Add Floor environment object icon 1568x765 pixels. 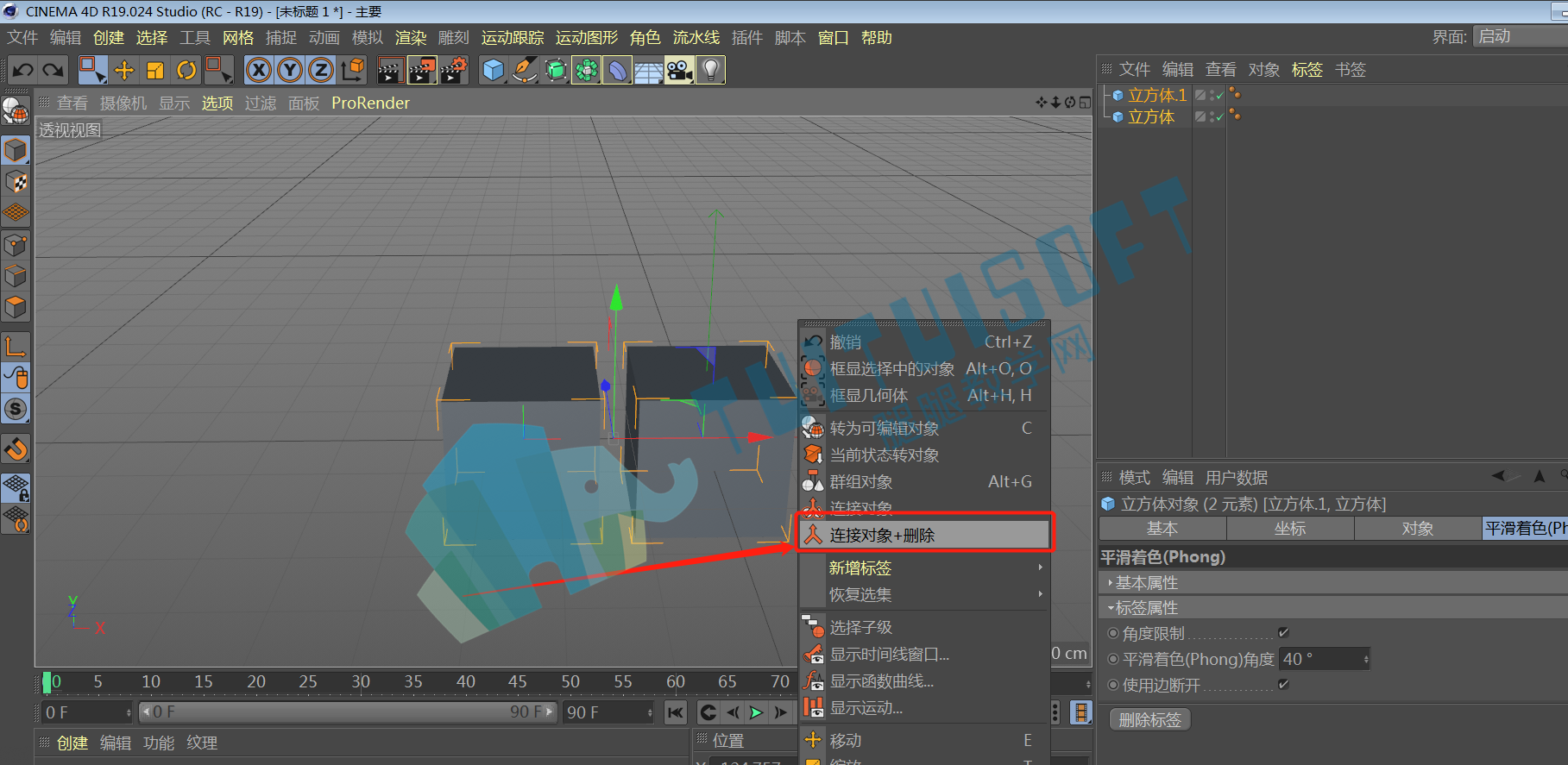pos(648,70)
